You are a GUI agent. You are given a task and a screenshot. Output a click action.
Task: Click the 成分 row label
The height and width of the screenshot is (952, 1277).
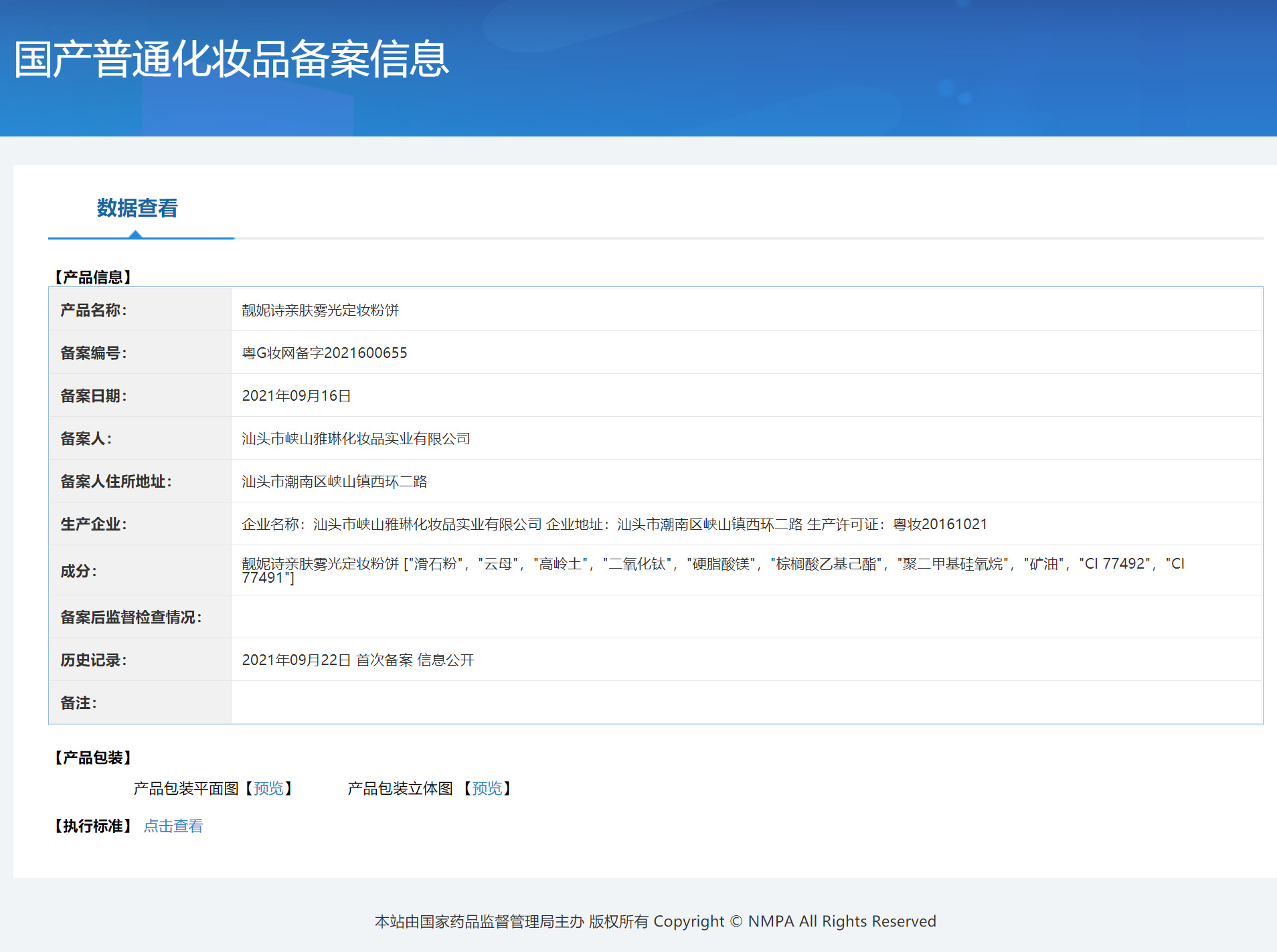click(79, 571)
